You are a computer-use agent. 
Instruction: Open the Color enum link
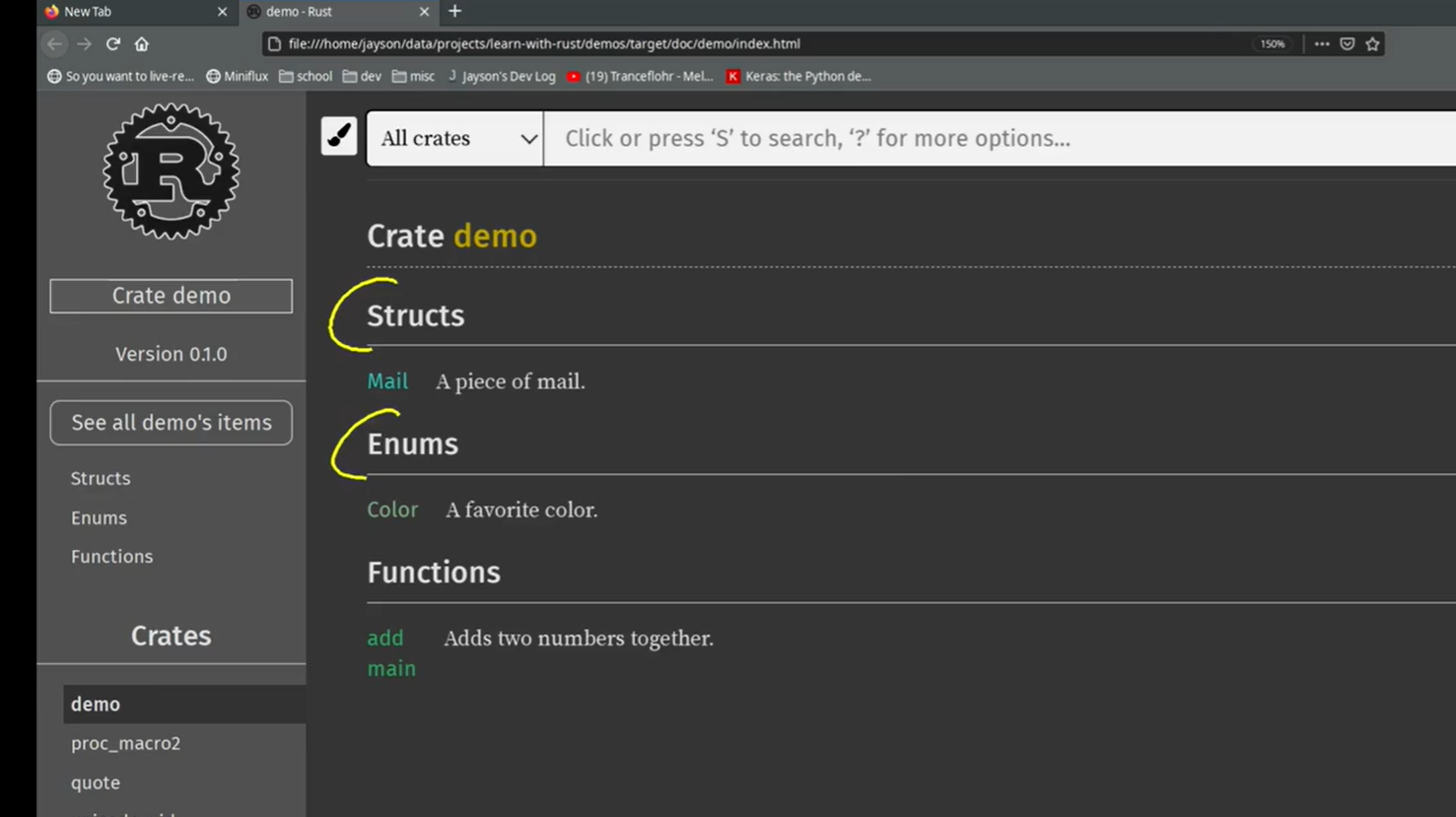(392, 510)
